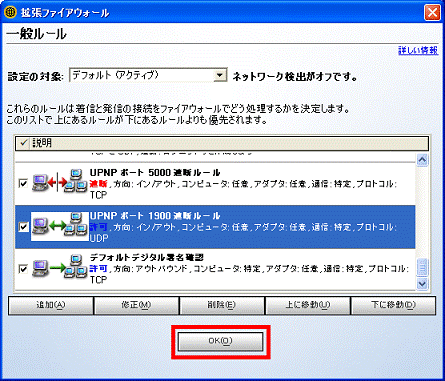
Task: Click the 削除(E) button
Action: pyautogui.click(x=222, y=305)
